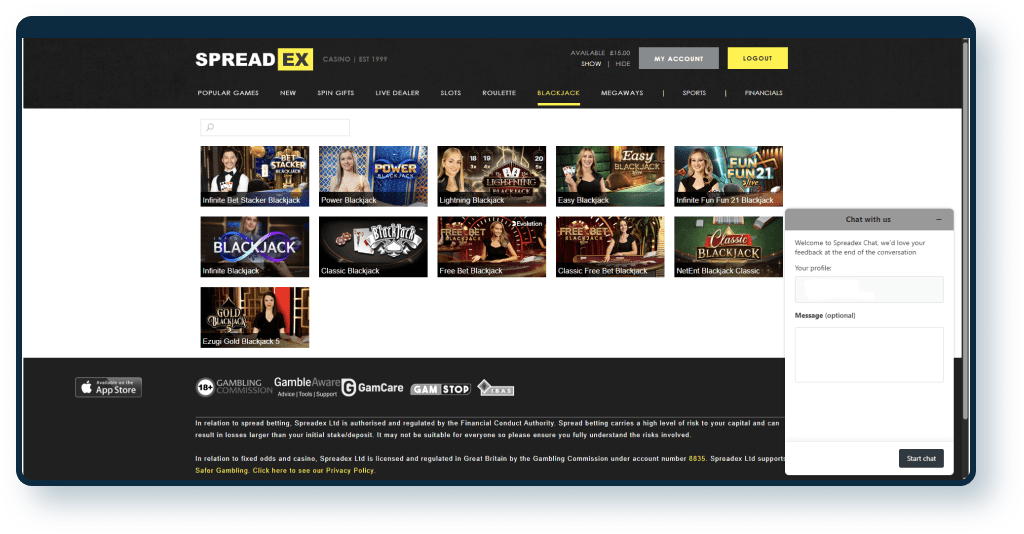Click the Spreadex logo
The height and width of the screenshot is (534, 1024).
[254, 59]
